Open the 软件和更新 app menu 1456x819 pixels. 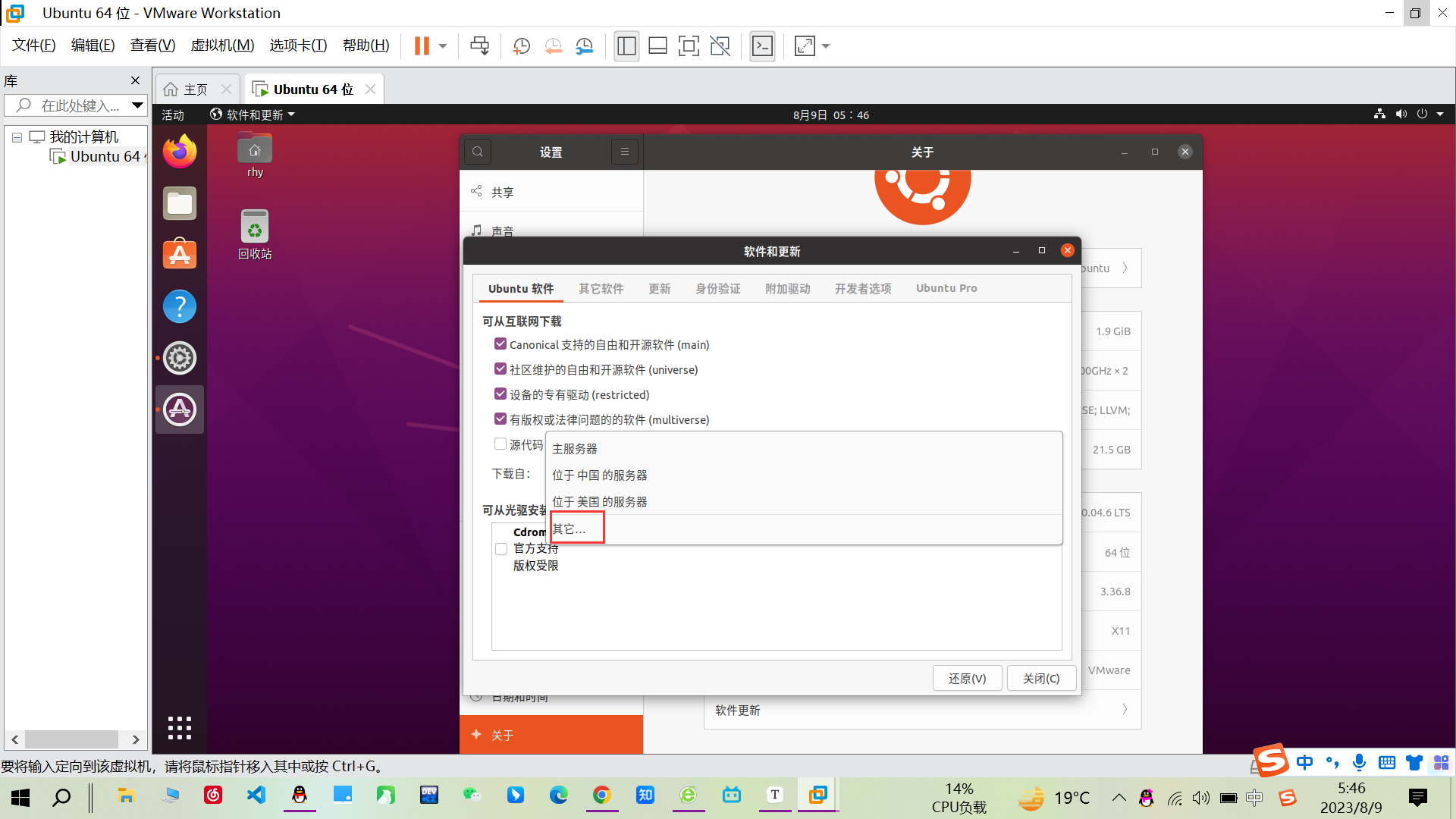pyautogui.click(x=253, y=115)
